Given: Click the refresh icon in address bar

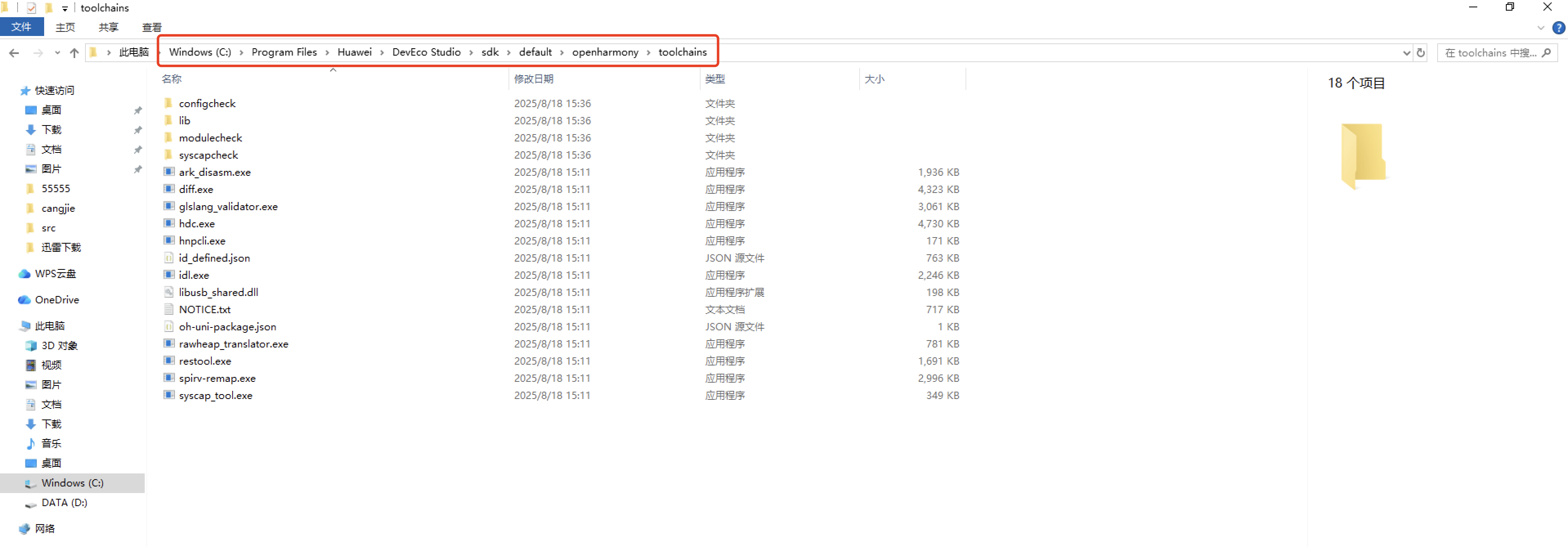Looking at the screenshot, I should coord(1420,53).
